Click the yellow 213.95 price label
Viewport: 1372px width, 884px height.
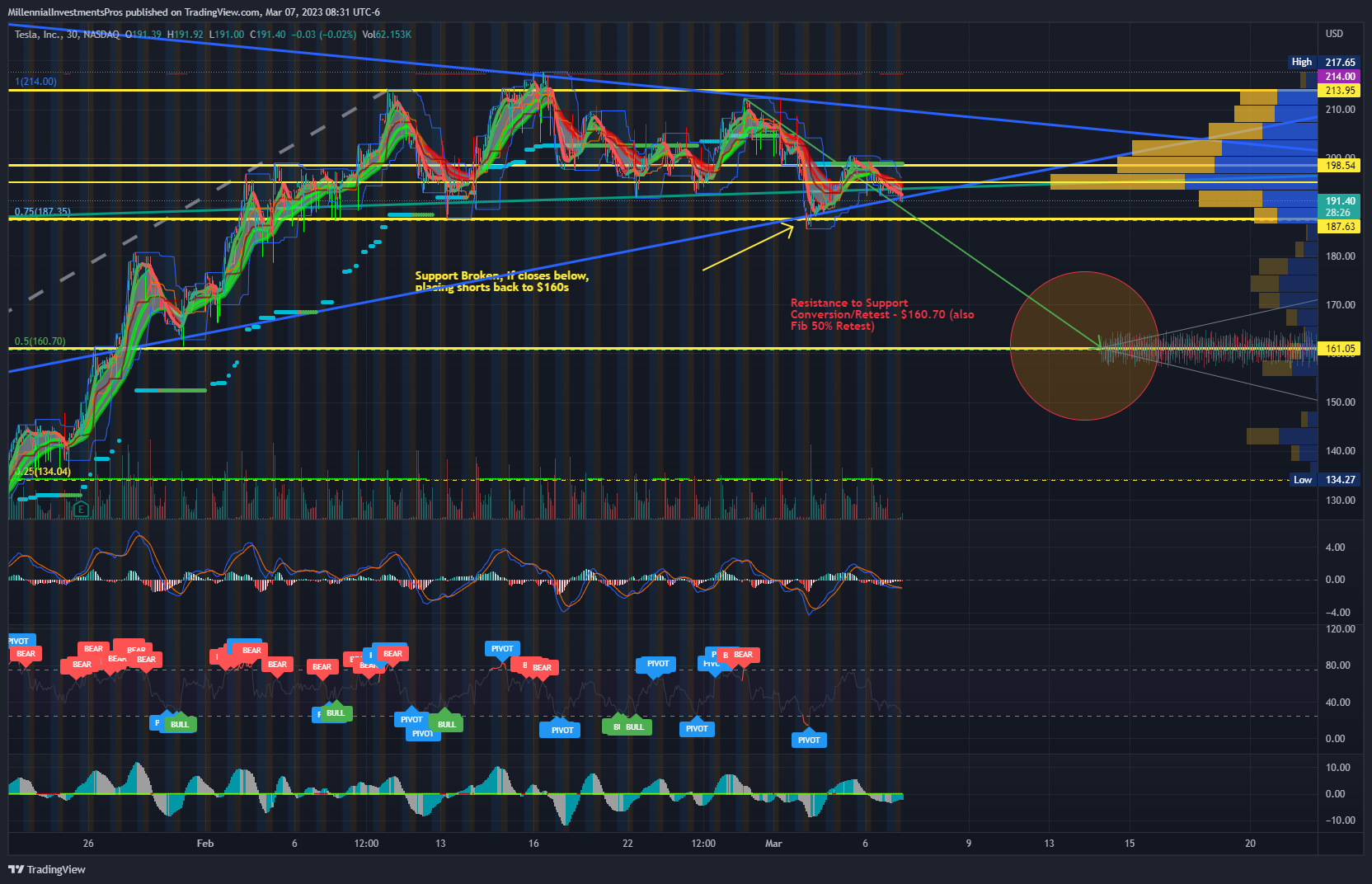pos(1340,91)
